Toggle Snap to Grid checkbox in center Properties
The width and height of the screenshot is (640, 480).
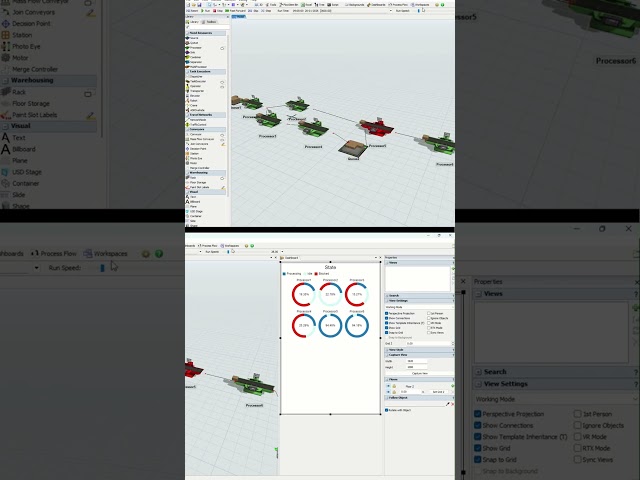[x=387, y=333]
